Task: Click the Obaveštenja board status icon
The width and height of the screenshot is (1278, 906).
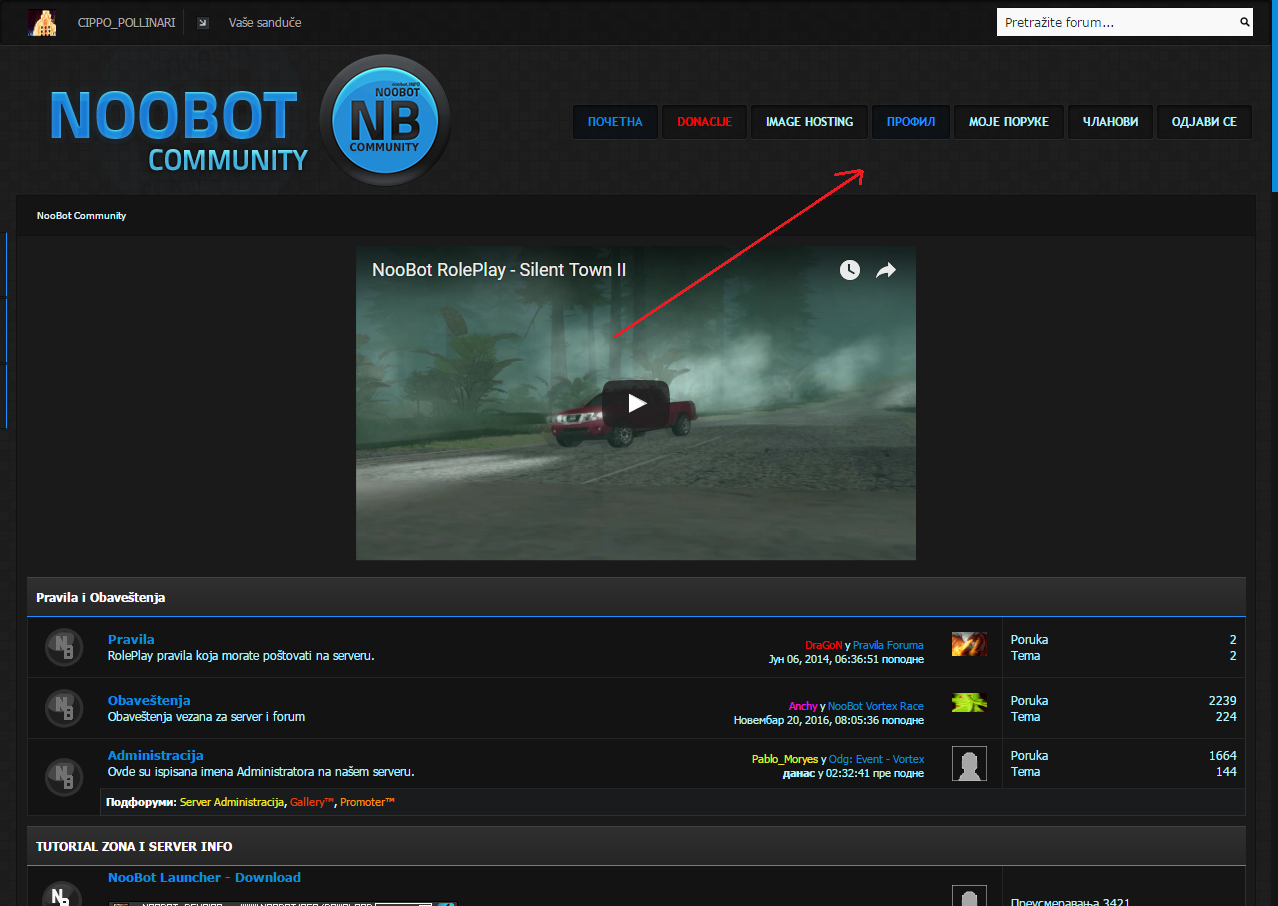Action: pyautogui.click(x=64, y=708)
